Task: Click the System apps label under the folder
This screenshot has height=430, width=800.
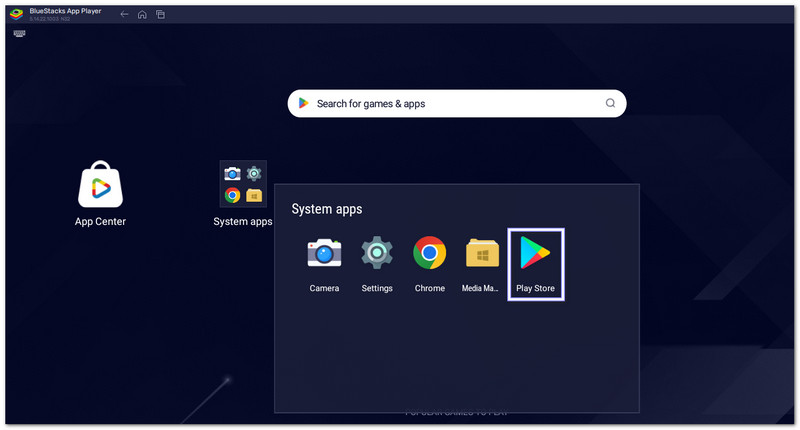Action: (x=243, y=221)
